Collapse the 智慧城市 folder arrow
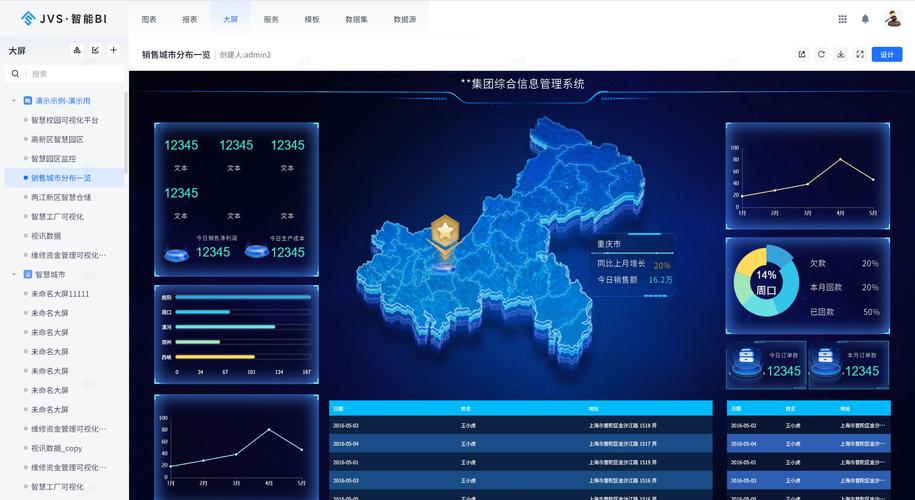Viewport: 915px width, 500px height. [x=14, y=274]
